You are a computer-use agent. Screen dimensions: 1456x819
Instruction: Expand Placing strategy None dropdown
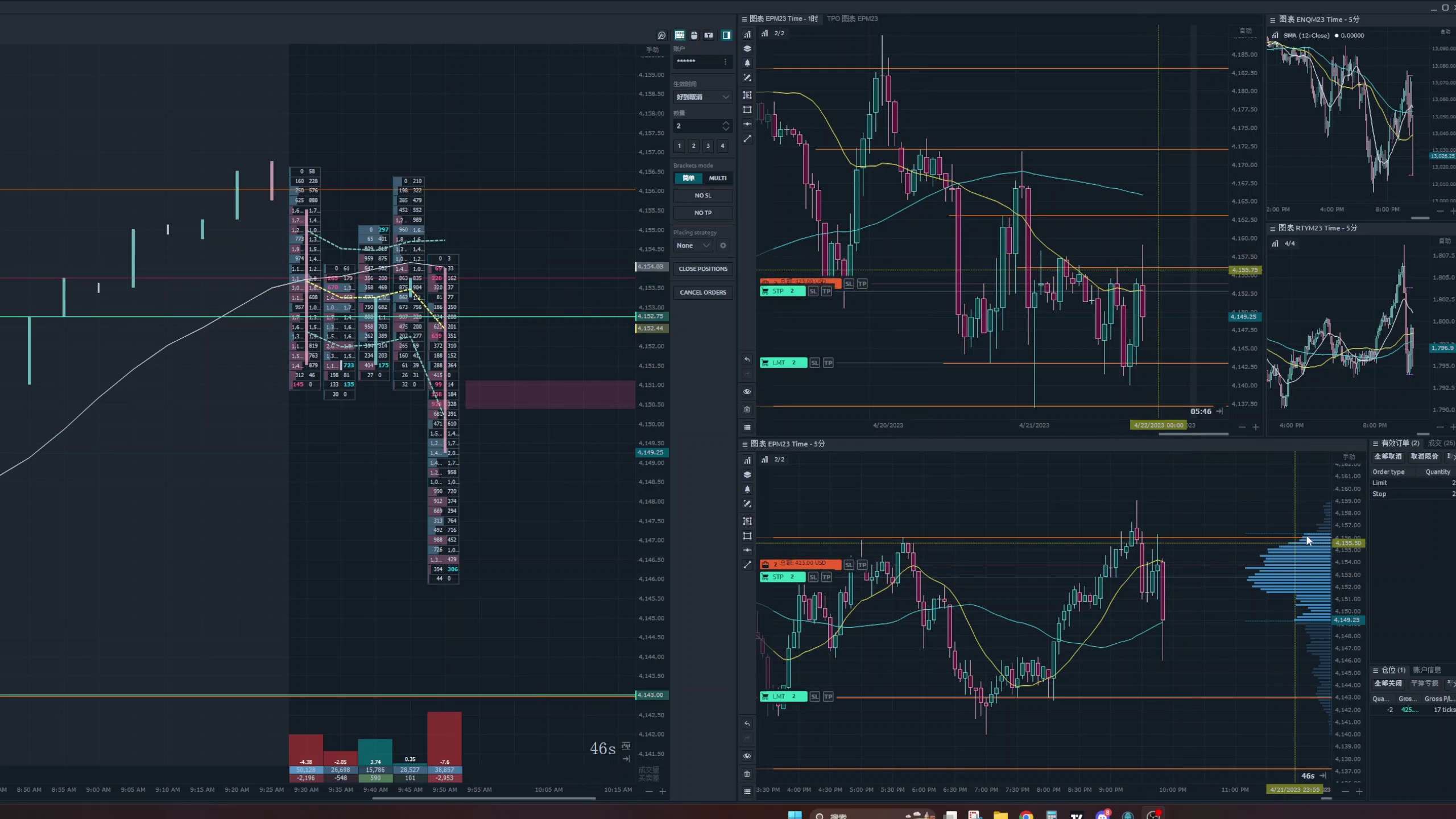[693, 246]
